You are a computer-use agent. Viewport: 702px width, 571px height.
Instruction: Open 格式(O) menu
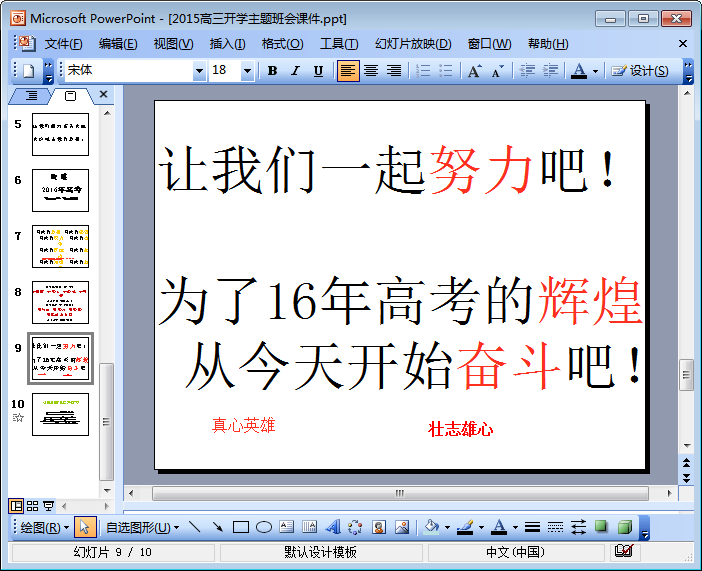click(283, 44)
